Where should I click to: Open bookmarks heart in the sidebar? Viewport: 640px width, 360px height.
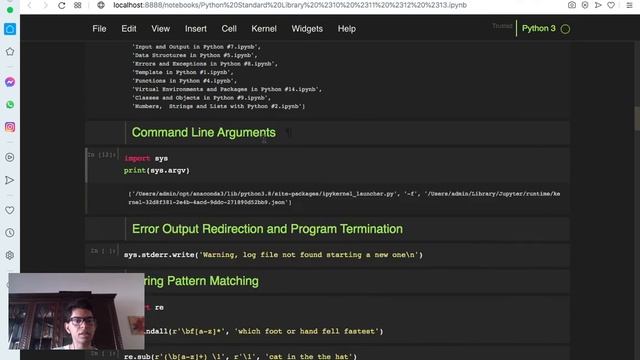[x=10, y=210]
